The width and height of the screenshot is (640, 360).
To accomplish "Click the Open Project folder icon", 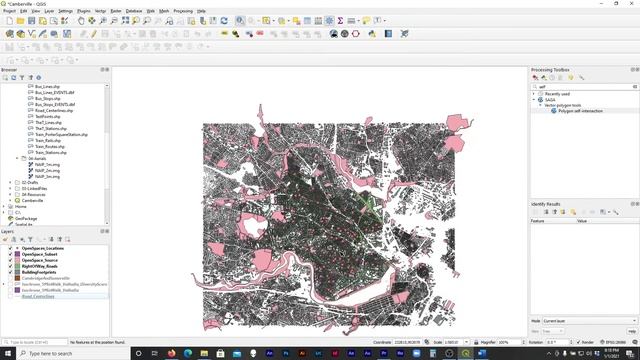I will (x=20, y=20).
